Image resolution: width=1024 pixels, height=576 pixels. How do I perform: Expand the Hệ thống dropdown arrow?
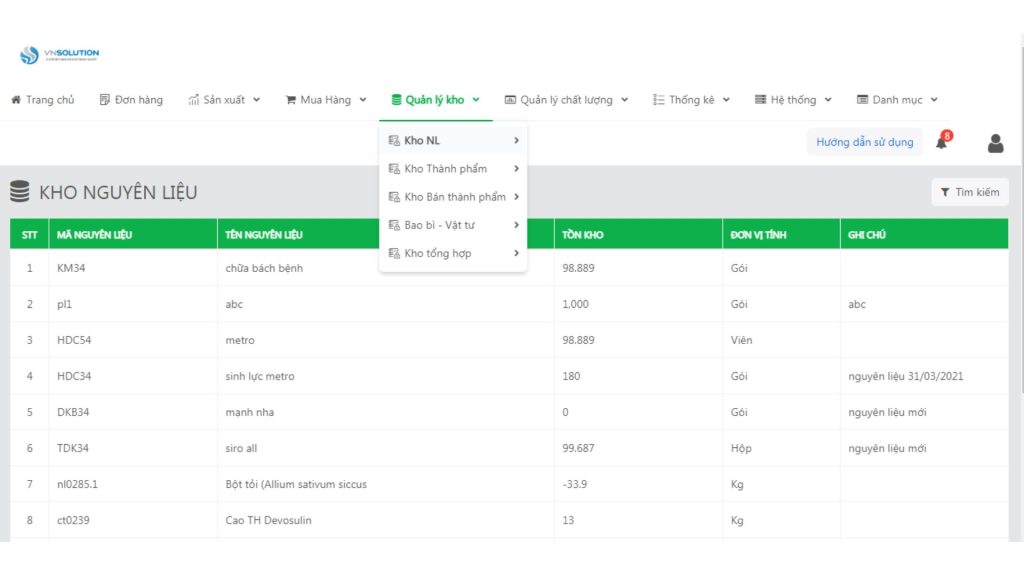[x=828, y=100]
